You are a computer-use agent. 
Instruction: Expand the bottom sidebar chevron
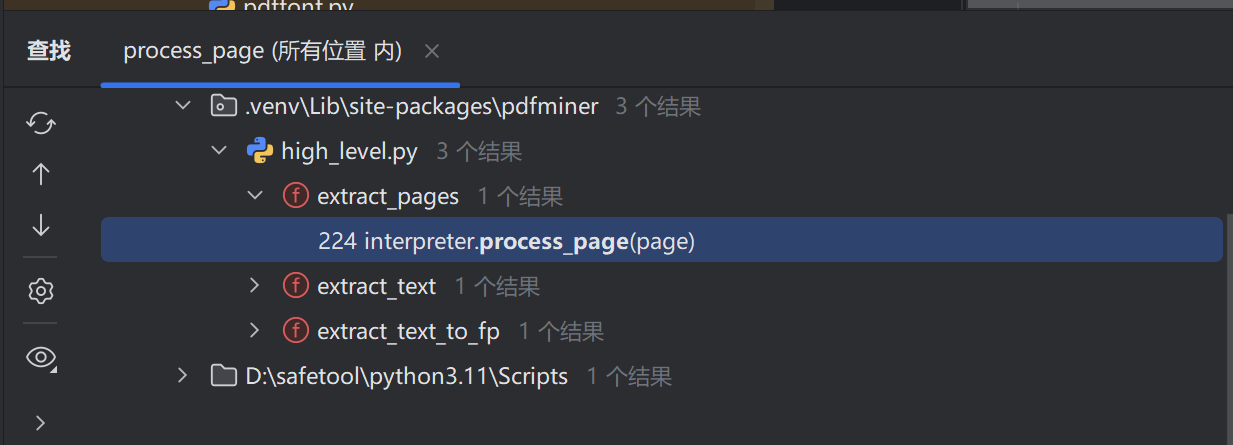tap(41, 423)
